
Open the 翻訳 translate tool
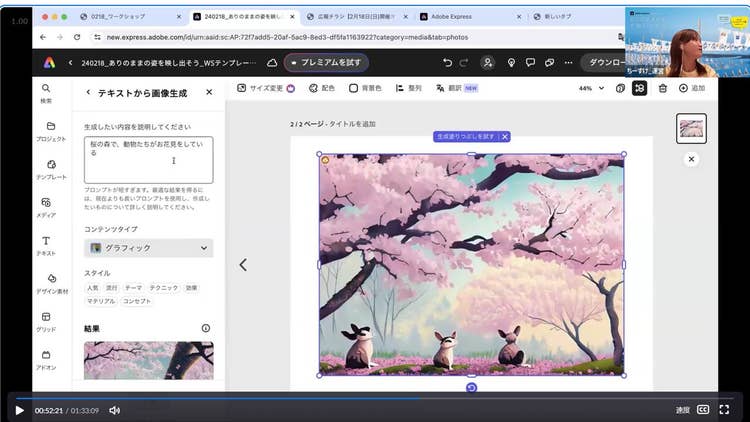pyautogui.click(x=456, y=88)
